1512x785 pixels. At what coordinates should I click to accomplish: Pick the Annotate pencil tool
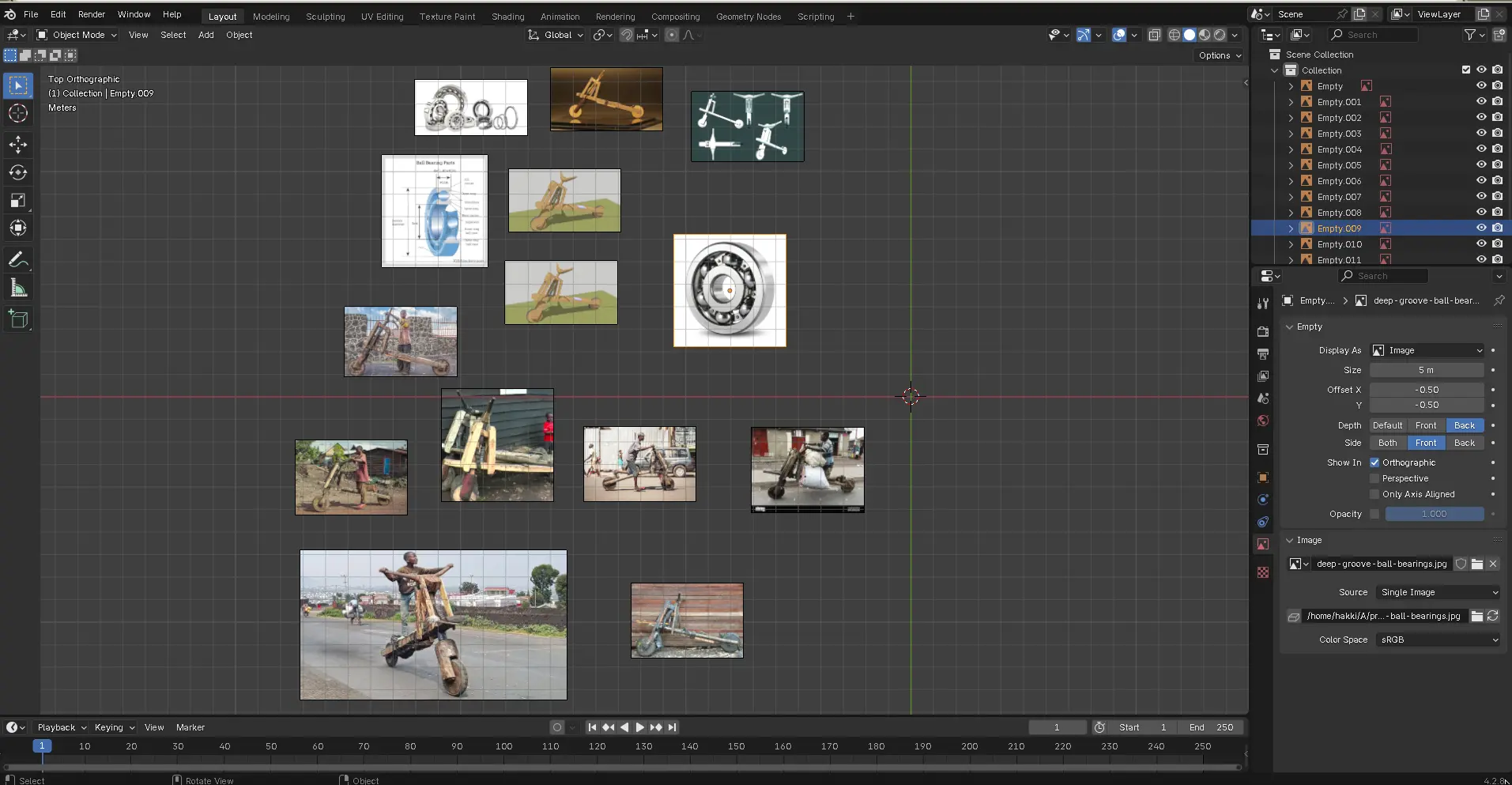point(18,260)
